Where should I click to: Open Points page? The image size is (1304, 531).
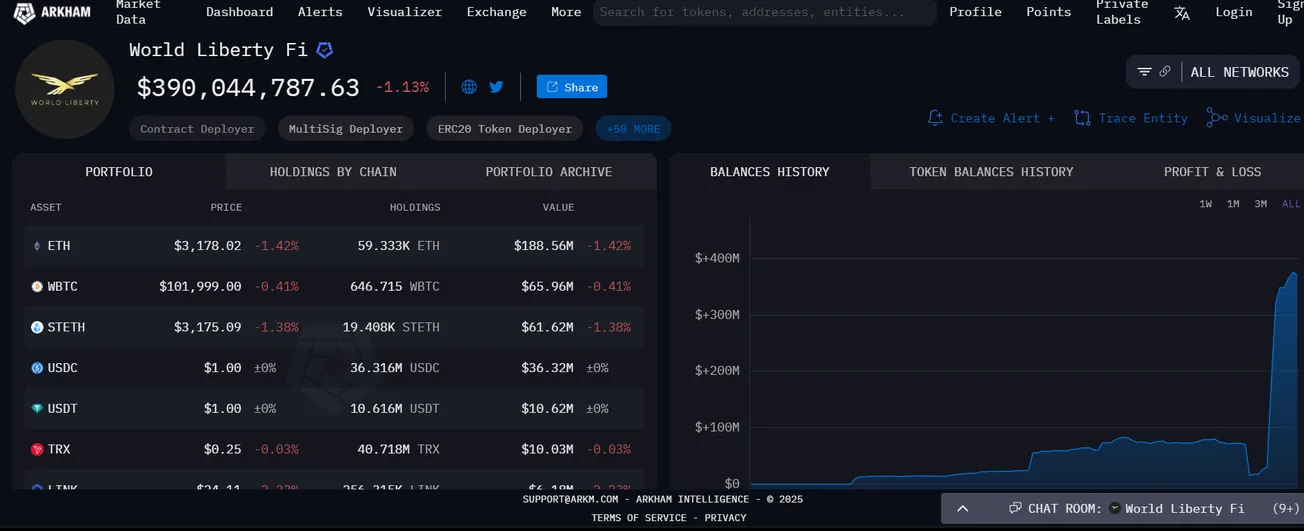[x=1048, y=12]
